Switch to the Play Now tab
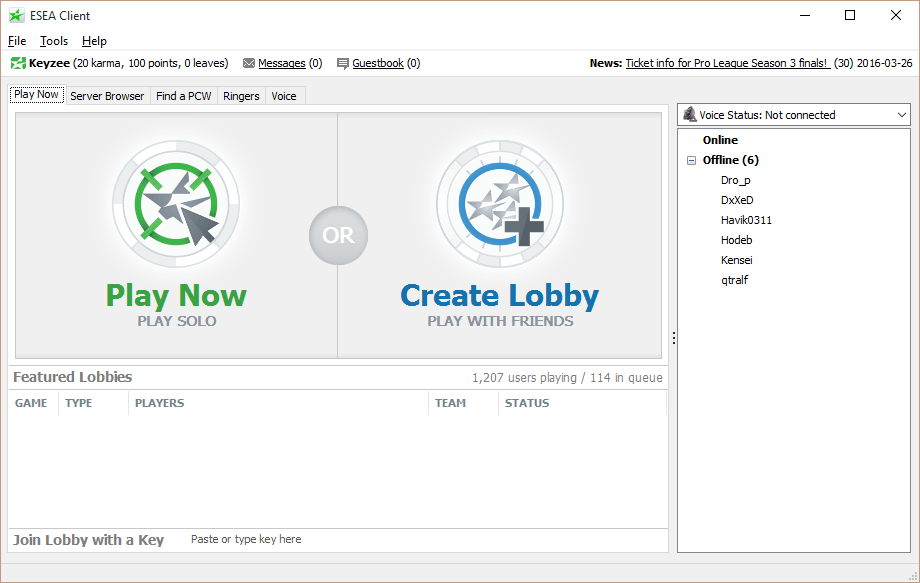This screenshot has width=920, height=583. coord(36,94)
